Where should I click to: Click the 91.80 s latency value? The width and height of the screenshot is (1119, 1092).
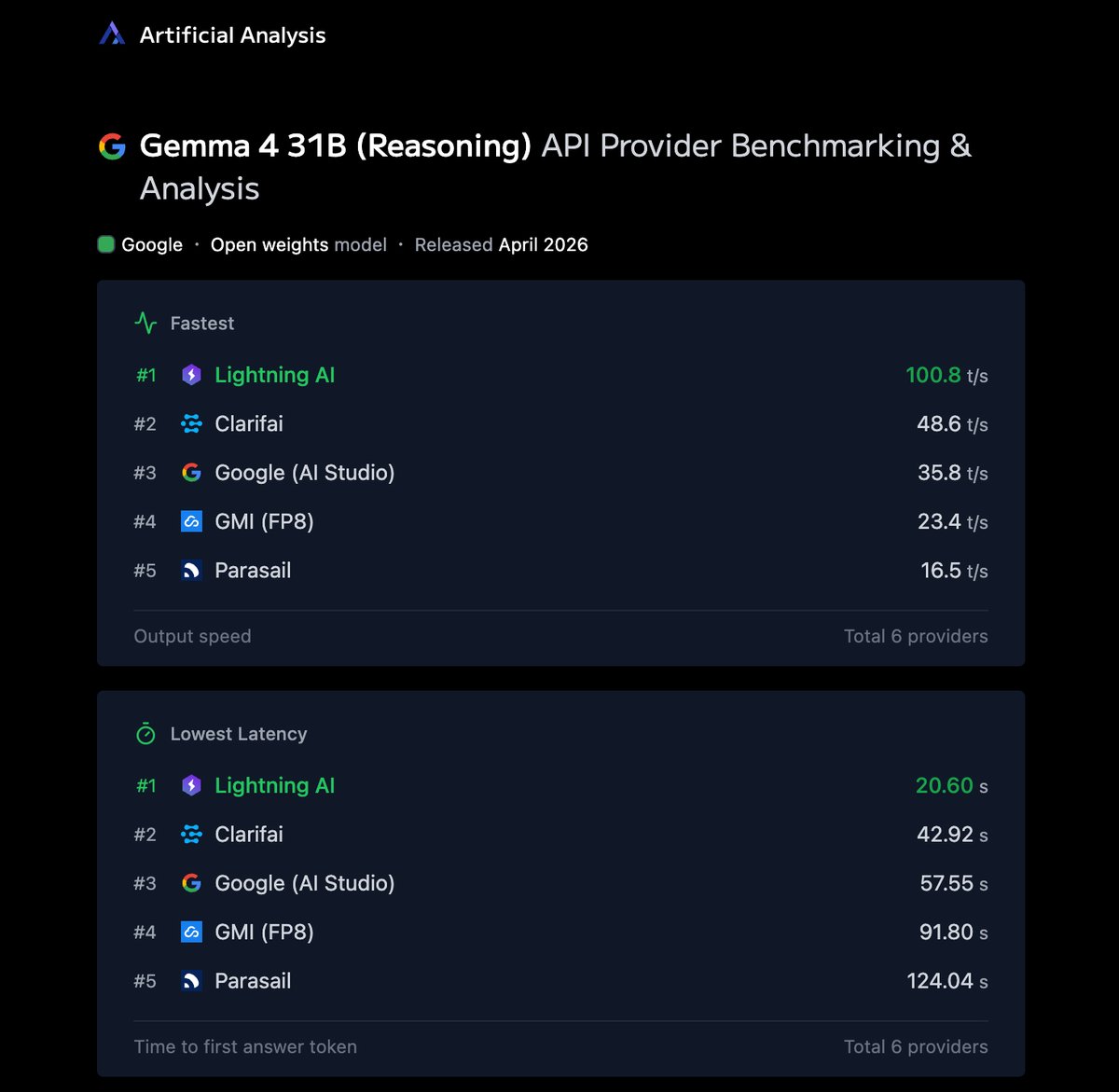click(954, 932)
